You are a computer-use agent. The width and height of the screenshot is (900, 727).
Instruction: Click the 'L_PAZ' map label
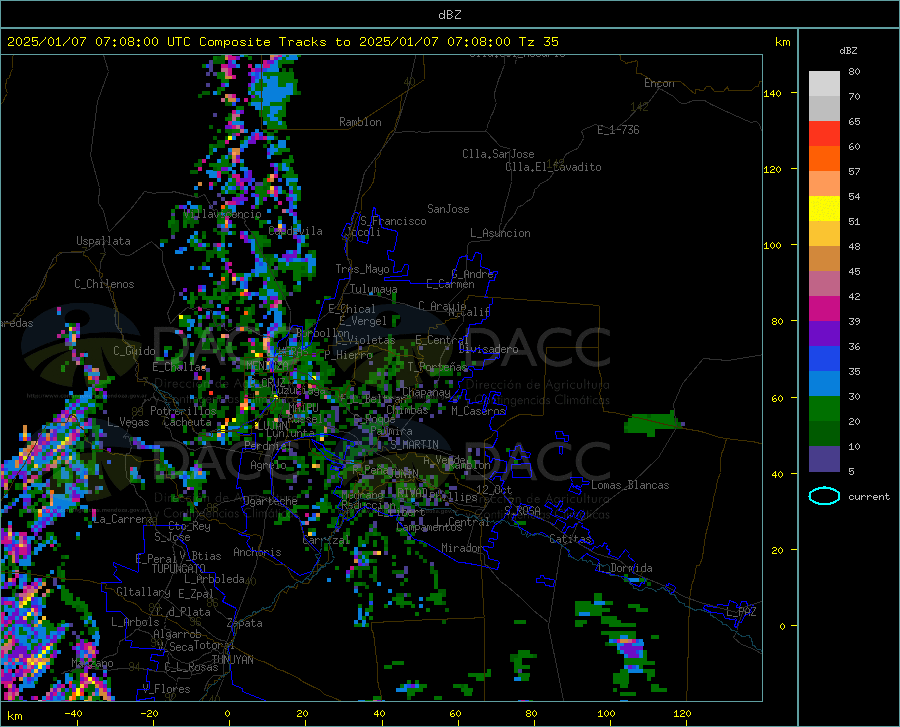[x=741, y=612]
